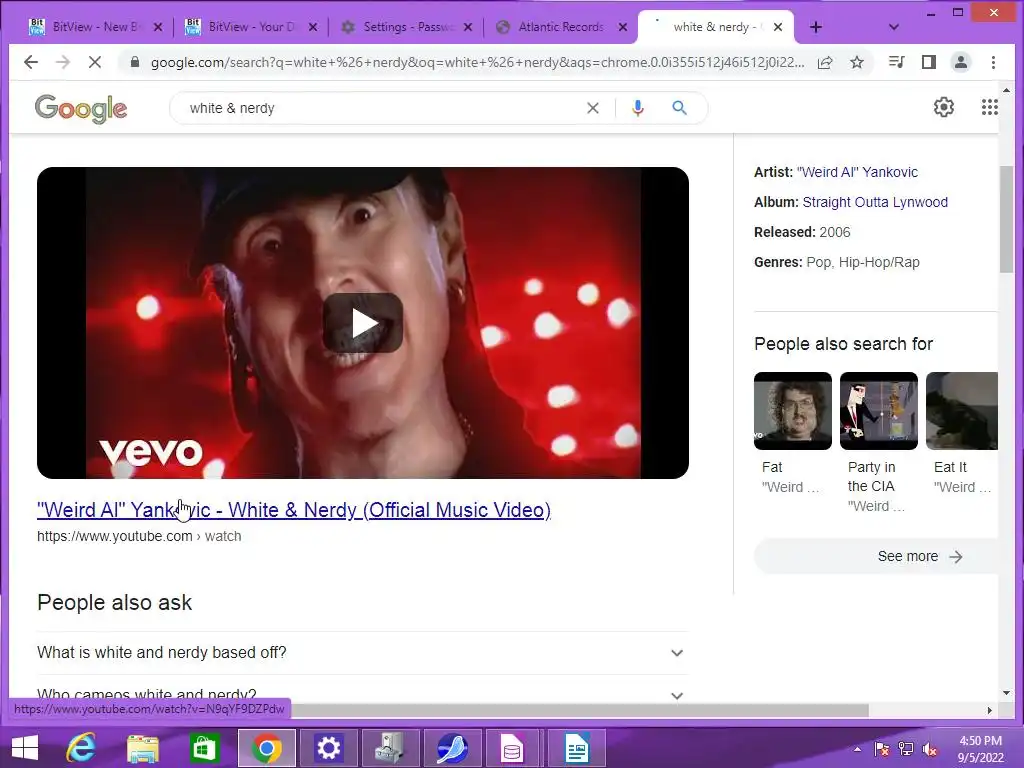Click the address bar URL

tap(477, 62)
